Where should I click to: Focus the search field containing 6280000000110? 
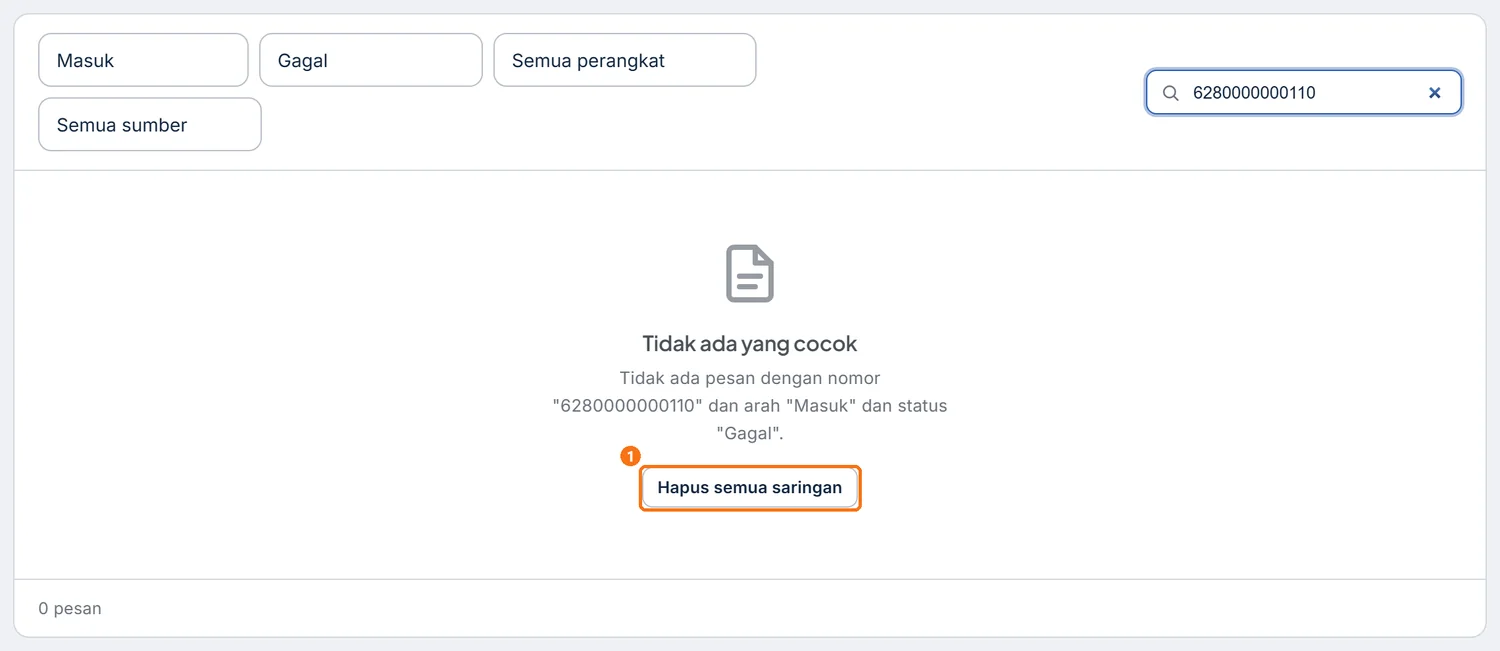(x=1304, y=93)
